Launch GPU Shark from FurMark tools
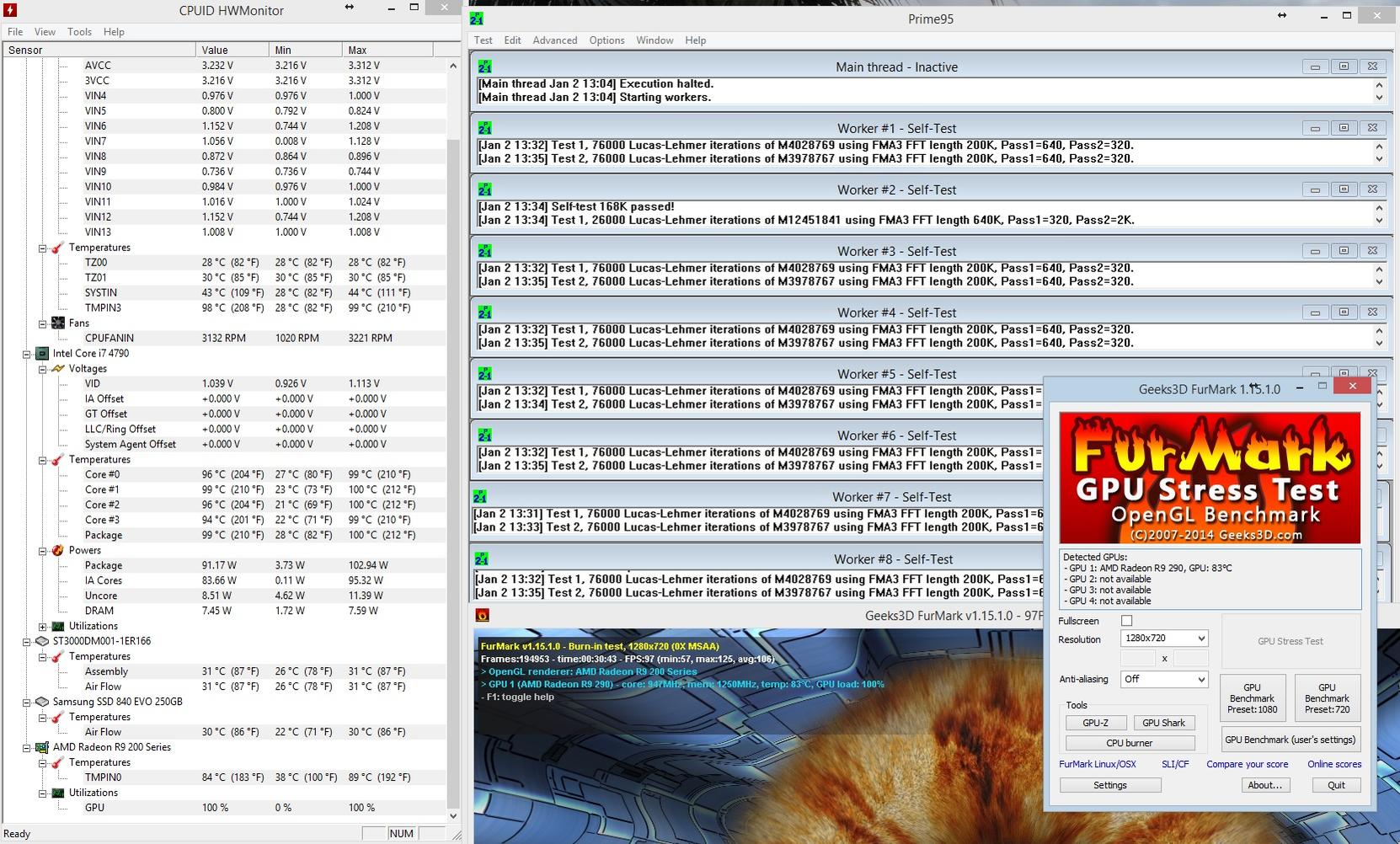This screenshot has height=844, width=1400. pos(1163,723)
